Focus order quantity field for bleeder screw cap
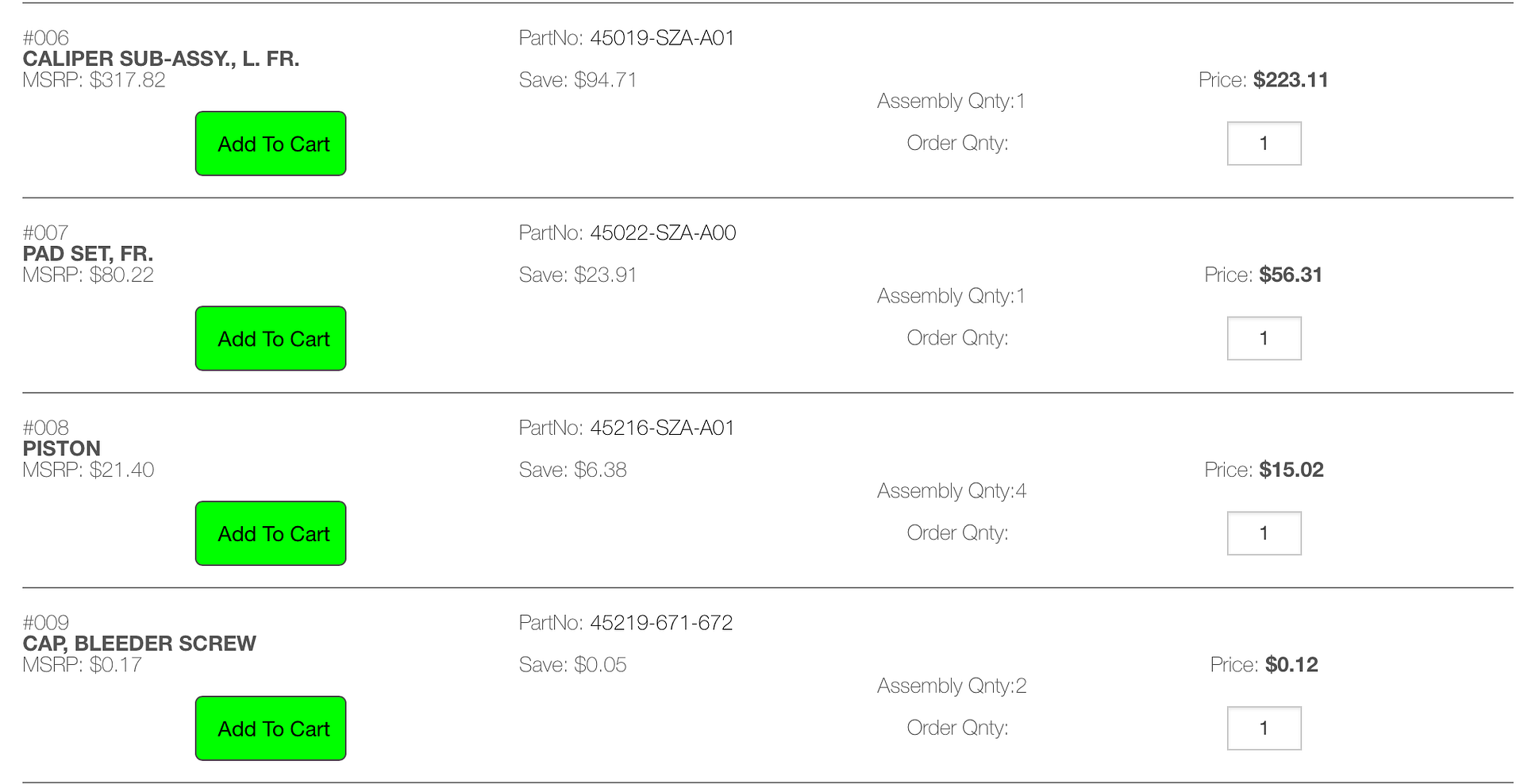The height and width of the screenshot is (784, 1524). pyautogui.click(x=1264, y=728)
